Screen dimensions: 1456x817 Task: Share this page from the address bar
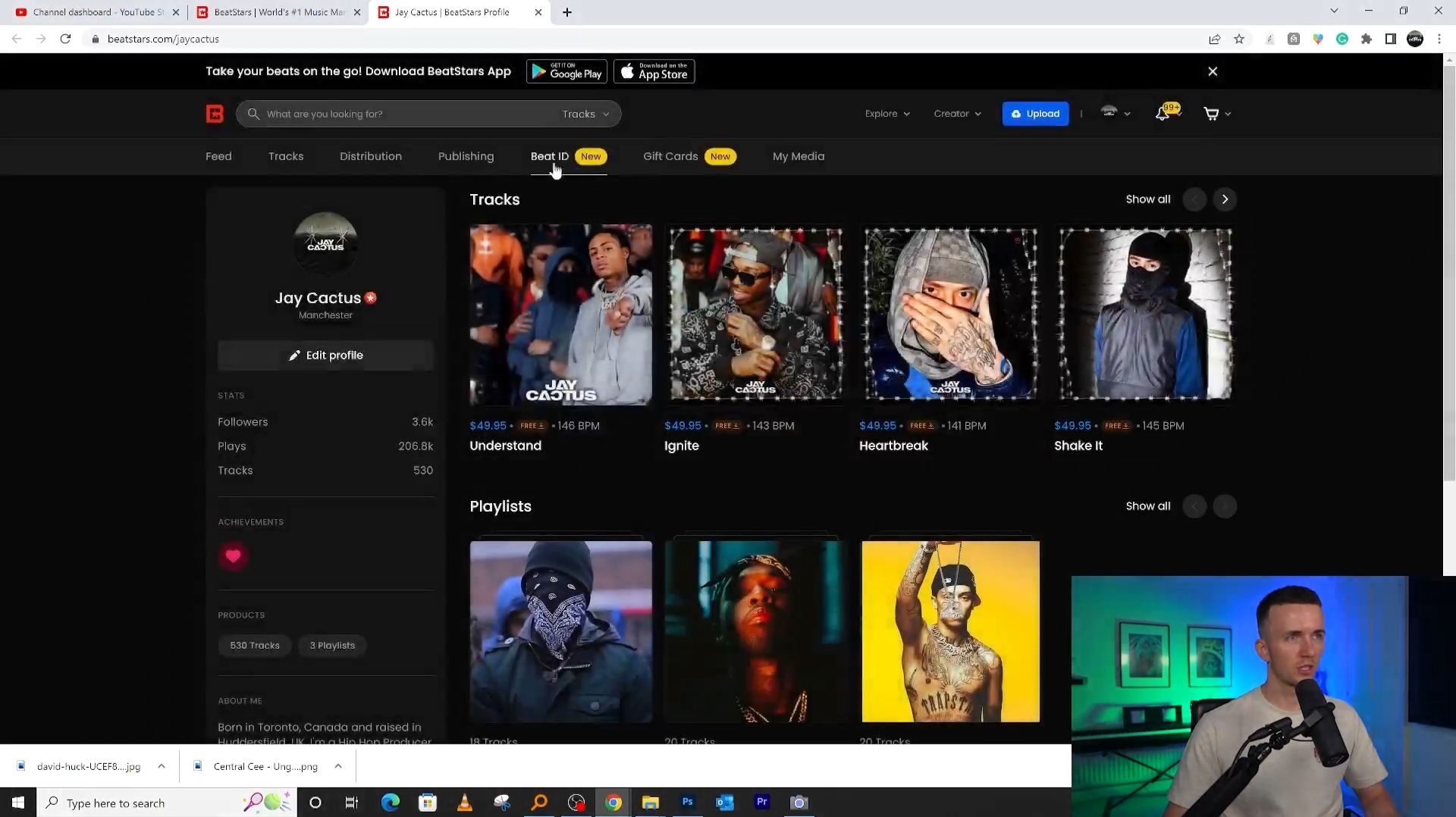(1215, 39)
